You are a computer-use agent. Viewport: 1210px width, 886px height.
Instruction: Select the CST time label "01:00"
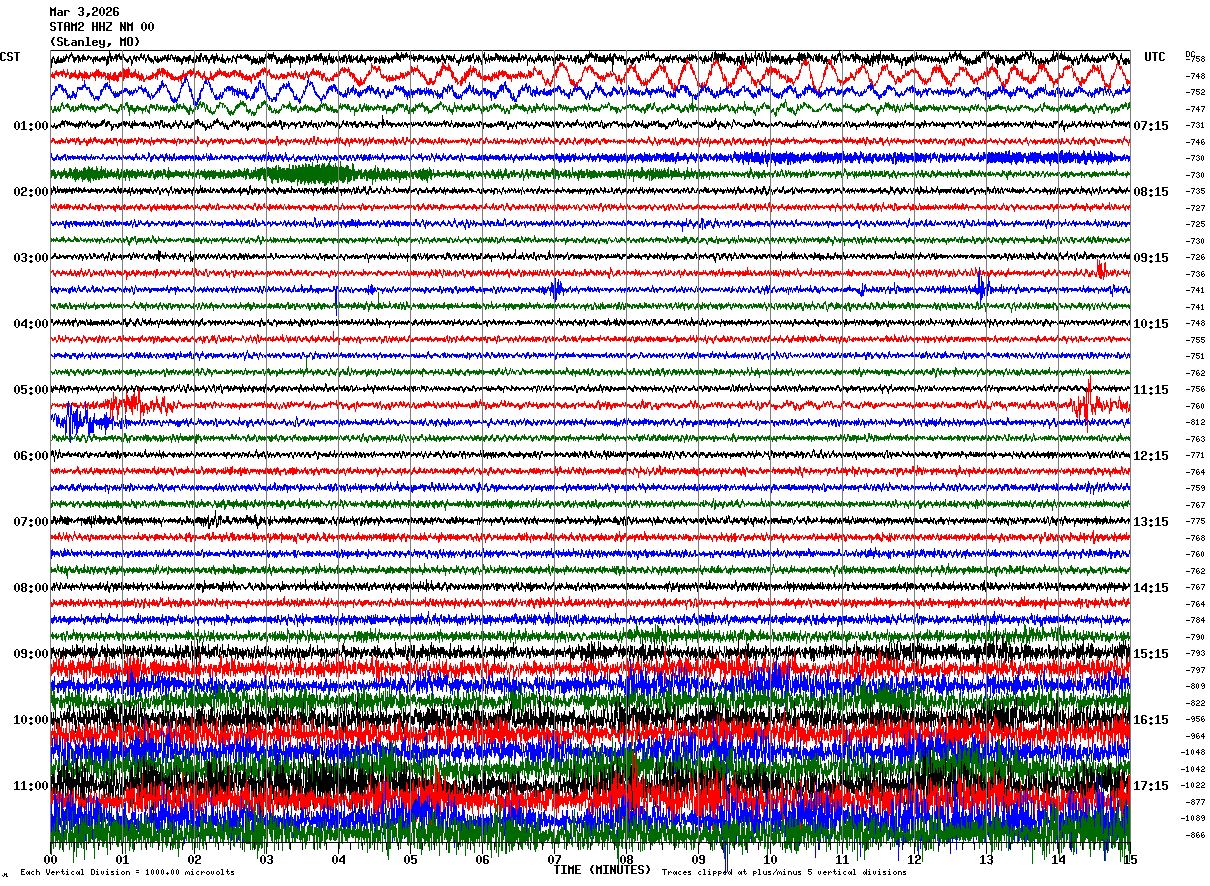[31, 126]
